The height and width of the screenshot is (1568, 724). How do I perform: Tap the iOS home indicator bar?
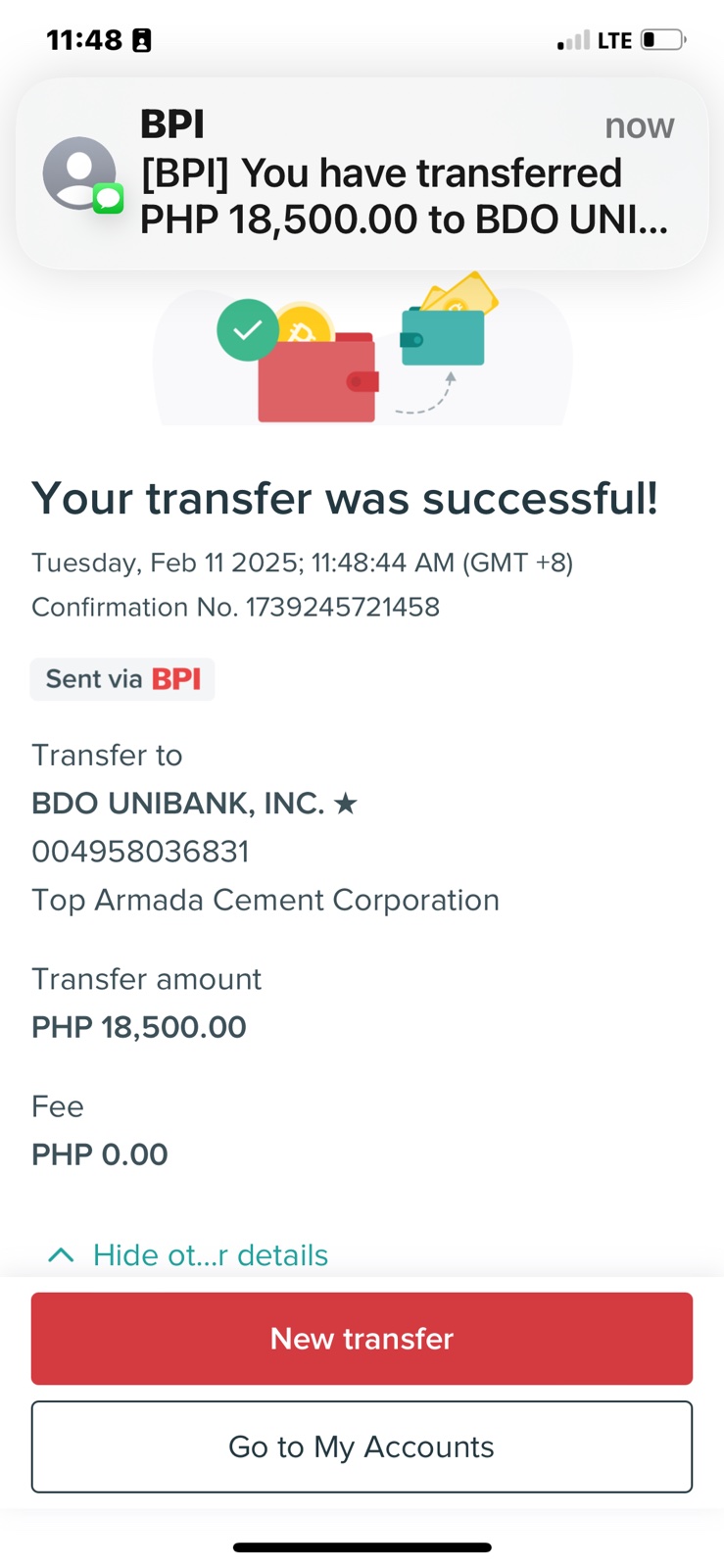(x=362, y=1548)
